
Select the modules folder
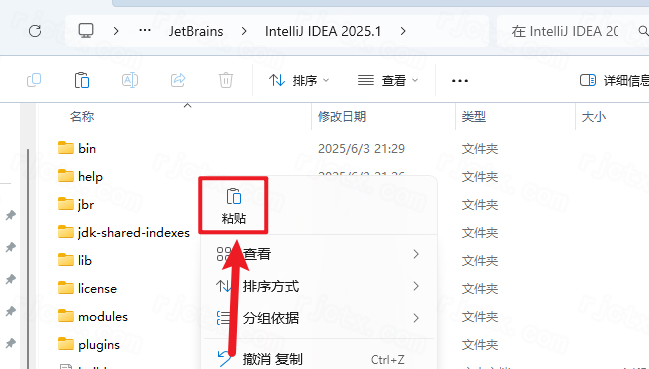click(x=103, y=317)
